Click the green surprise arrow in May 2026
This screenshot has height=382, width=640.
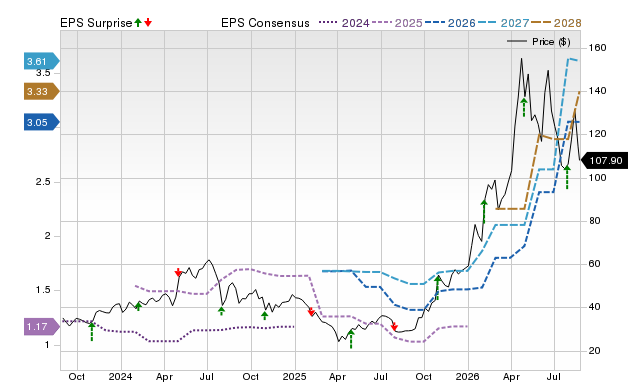tap(524, 107)
